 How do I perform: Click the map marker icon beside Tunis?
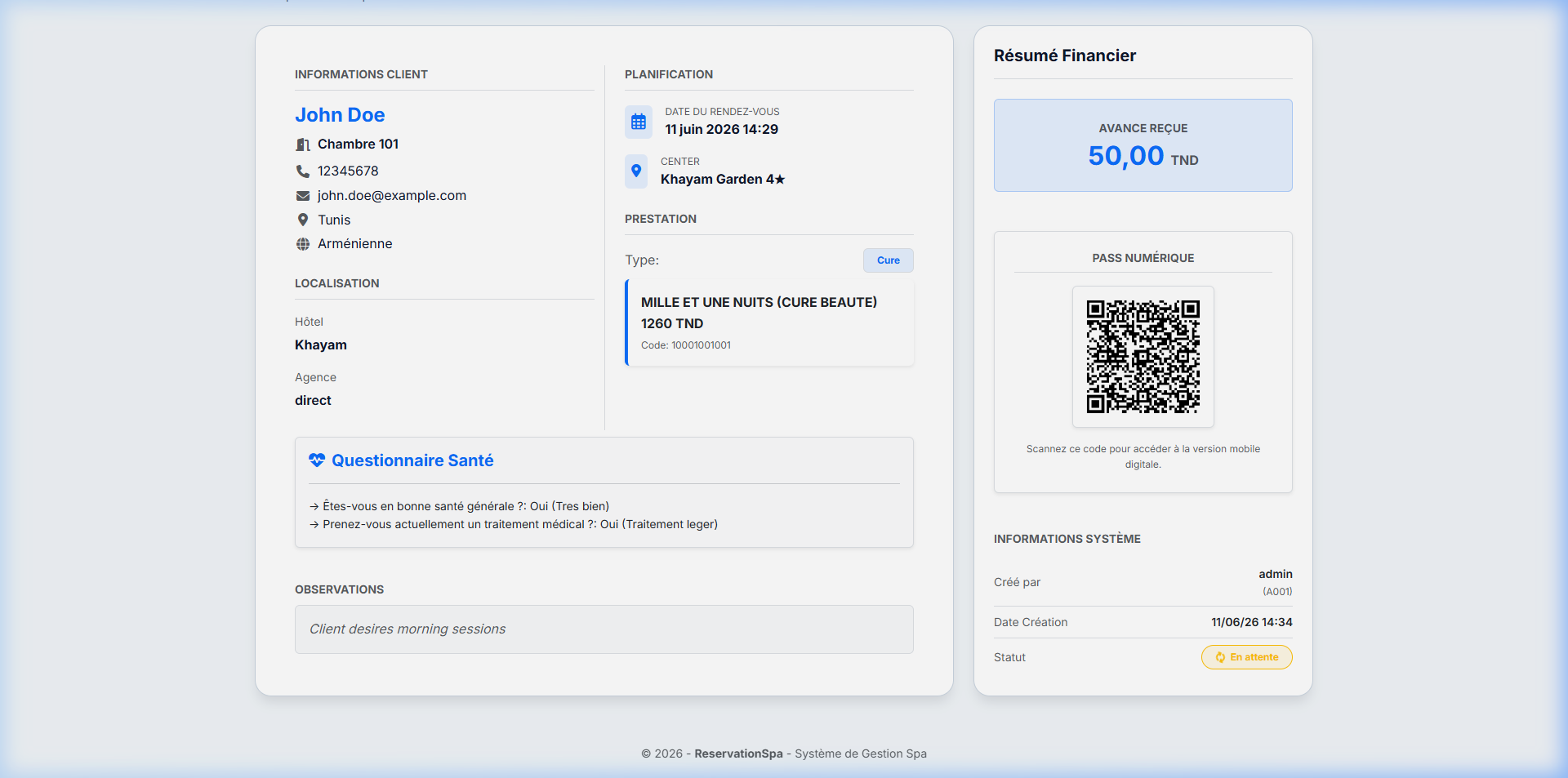303,220
